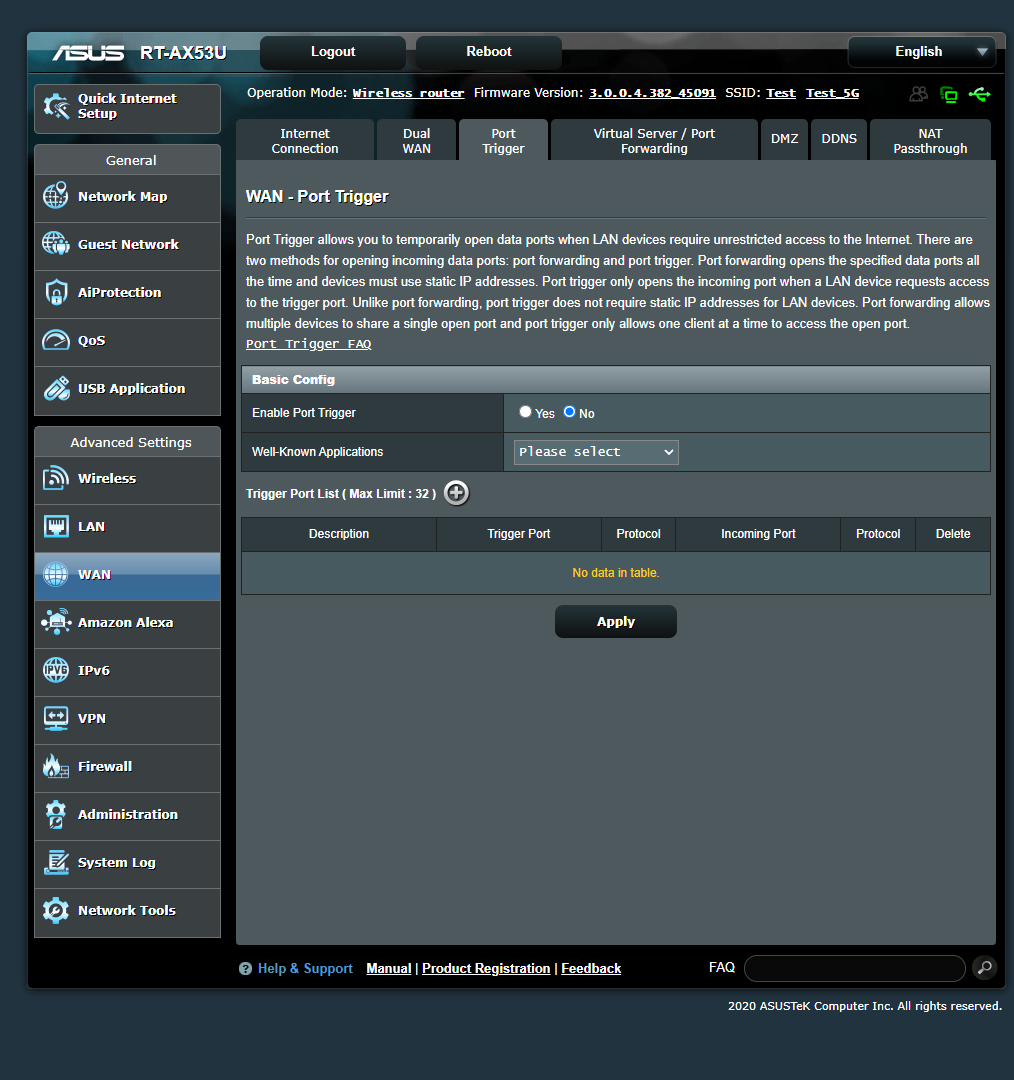This screenshot has height=1080, width=1014.
Task: Switch to the Dual WAN tab
Action: pyautogui.click(x=416, y=141)
